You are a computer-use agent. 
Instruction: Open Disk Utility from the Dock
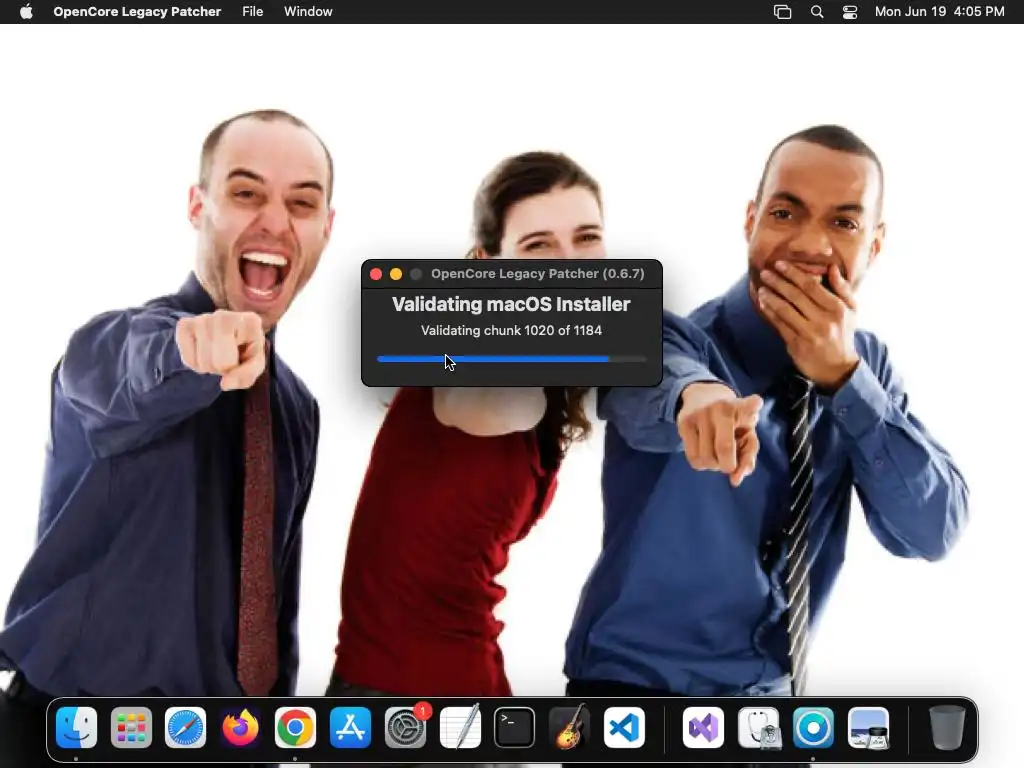click(759, 728)
